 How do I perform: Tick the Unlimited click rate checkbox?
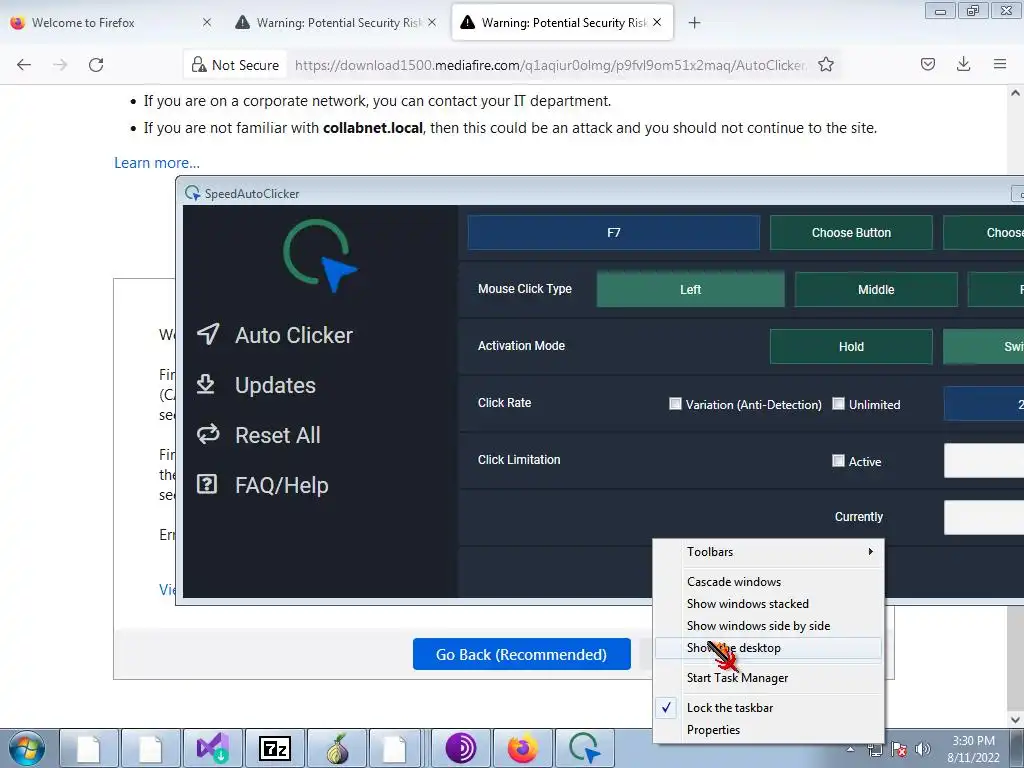[839, 404]
